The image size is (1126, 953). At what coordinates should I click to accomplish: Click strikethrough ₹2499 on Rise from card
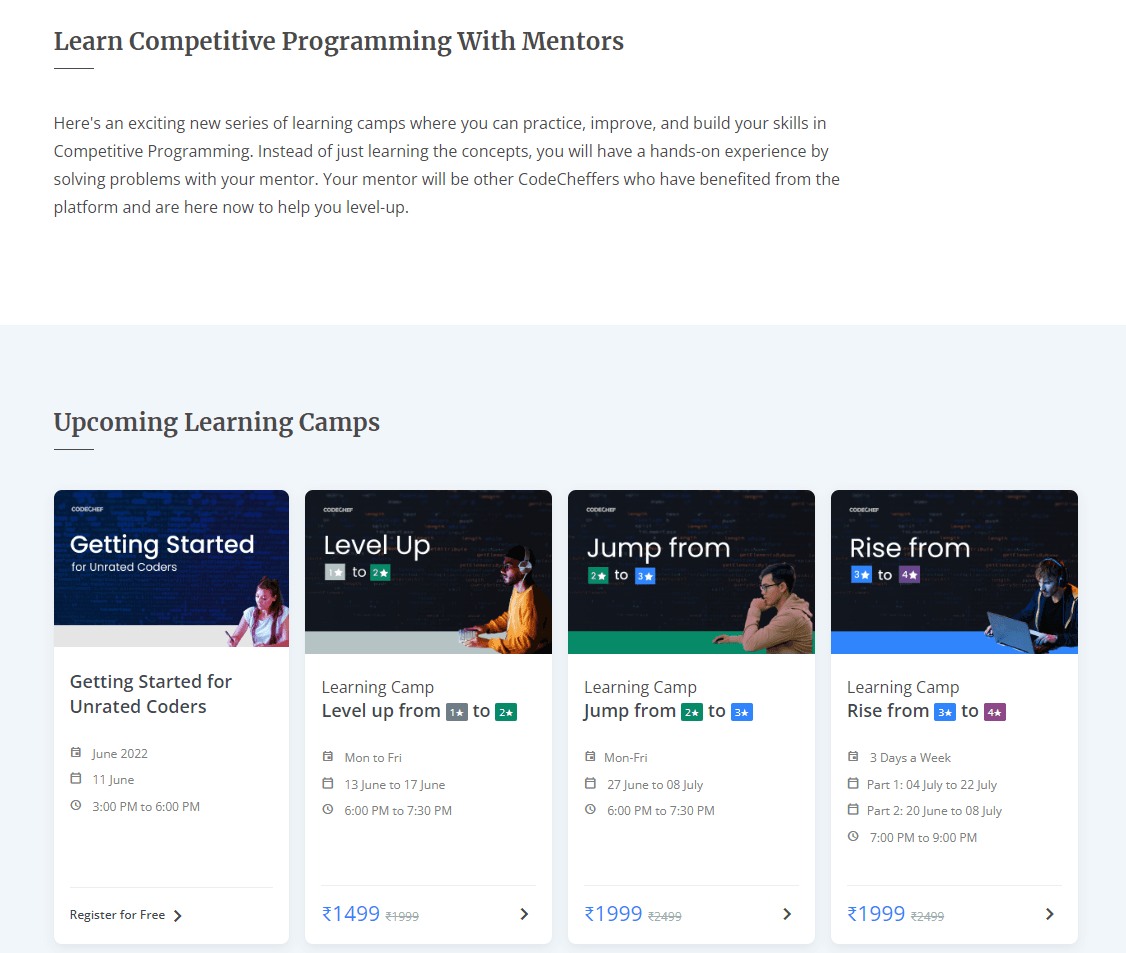[x=928, y=916]
